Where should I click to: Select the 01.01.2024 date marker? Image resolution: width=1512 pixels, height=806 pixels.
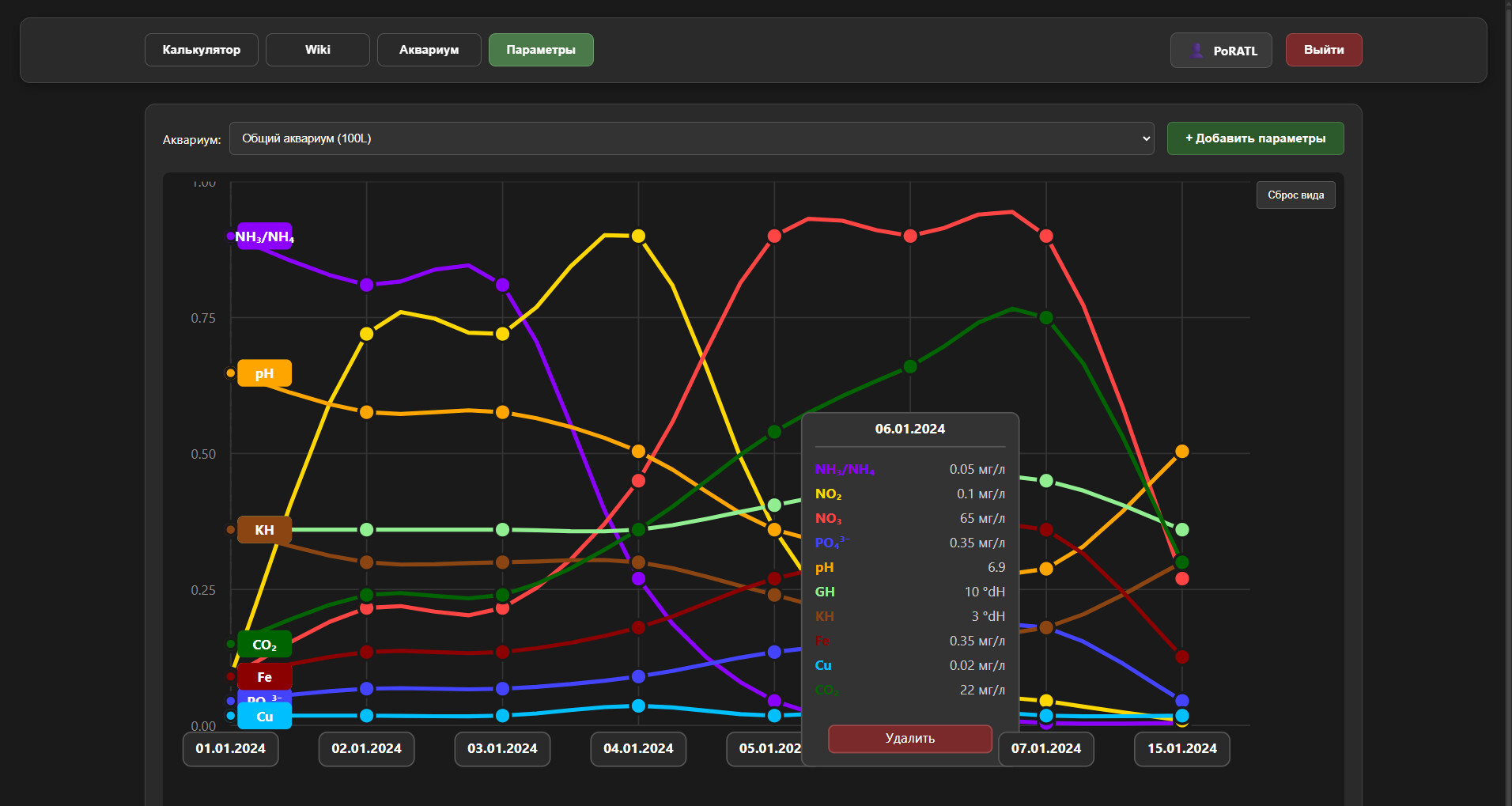tap(231, 748)
